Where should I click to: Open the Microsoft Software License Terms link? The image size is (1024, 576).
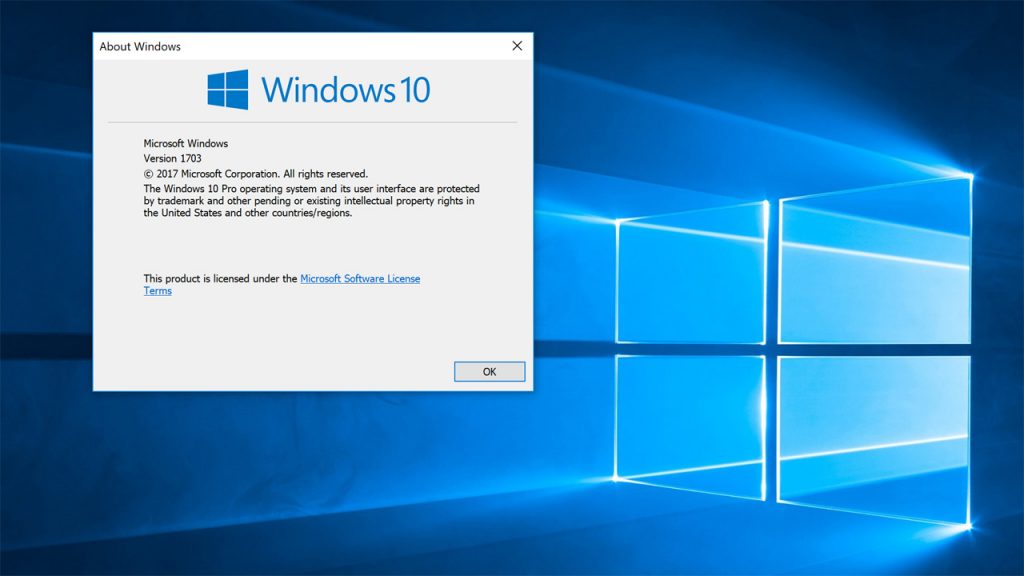360,279
